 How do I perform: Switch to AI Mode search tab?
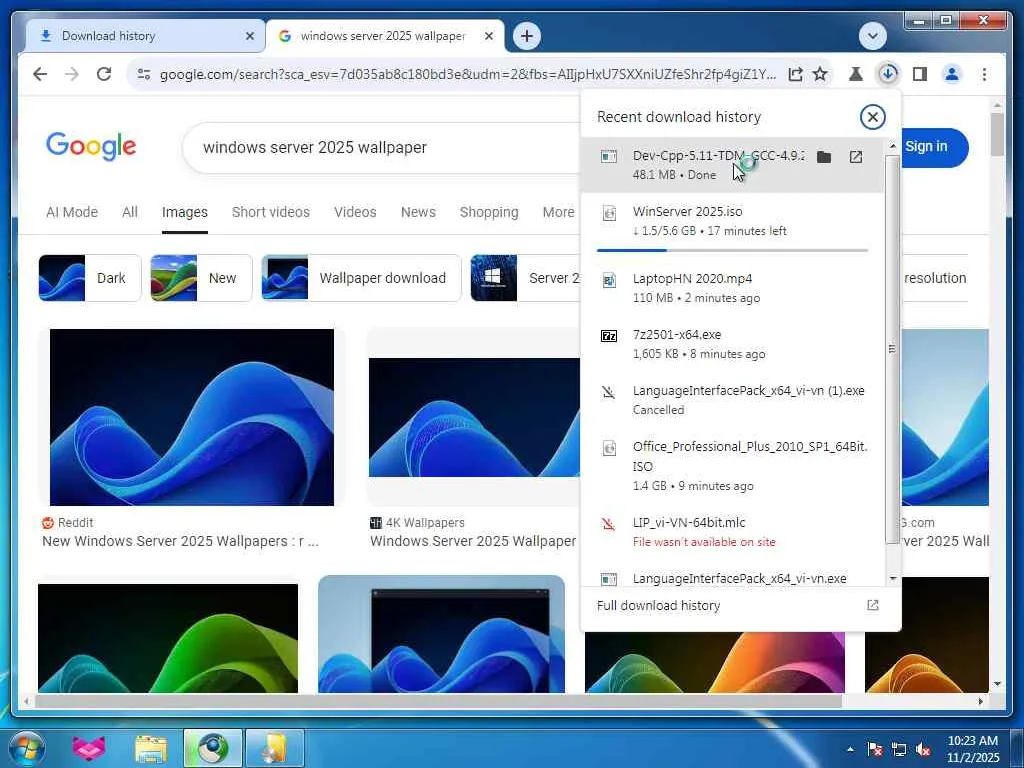[72, 212]
